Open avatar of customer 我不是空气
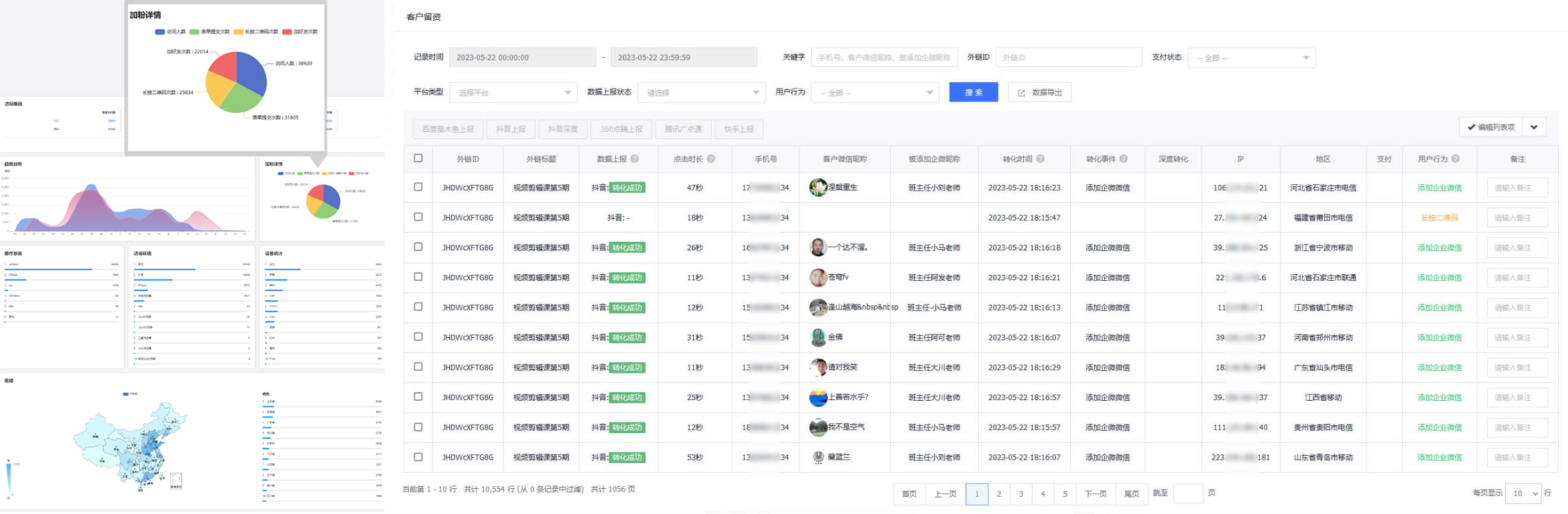The image size is (1568, 514). click(x=818, y=427)
